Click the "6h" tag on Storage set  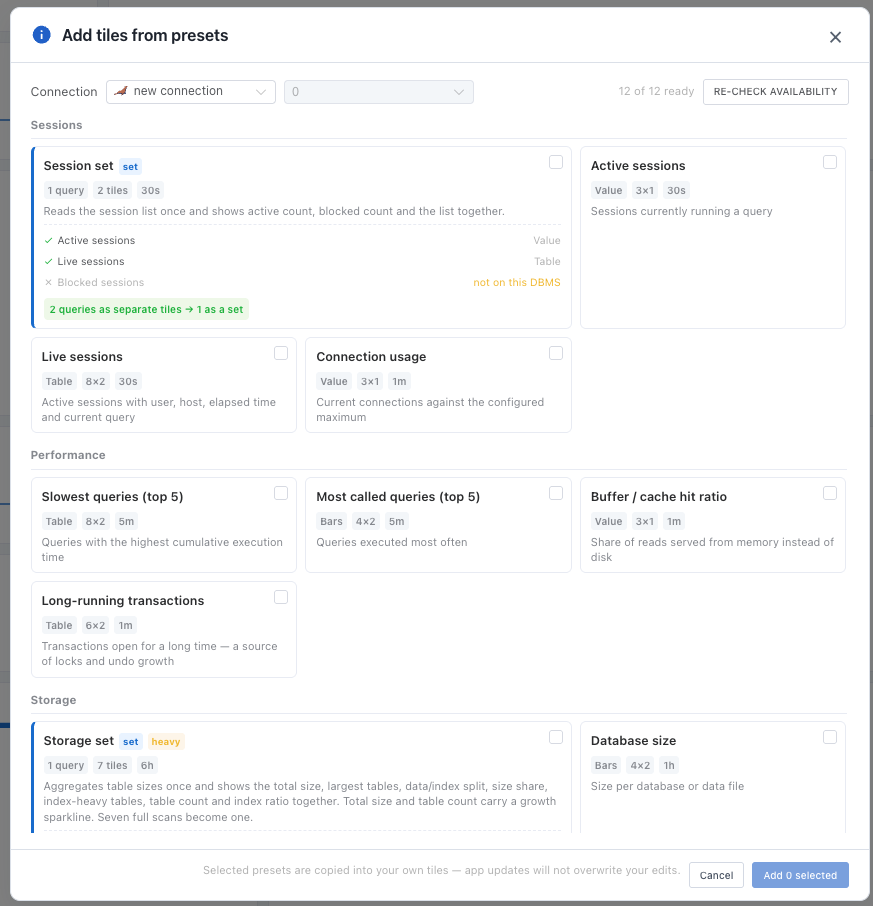(x=147, y=766)
